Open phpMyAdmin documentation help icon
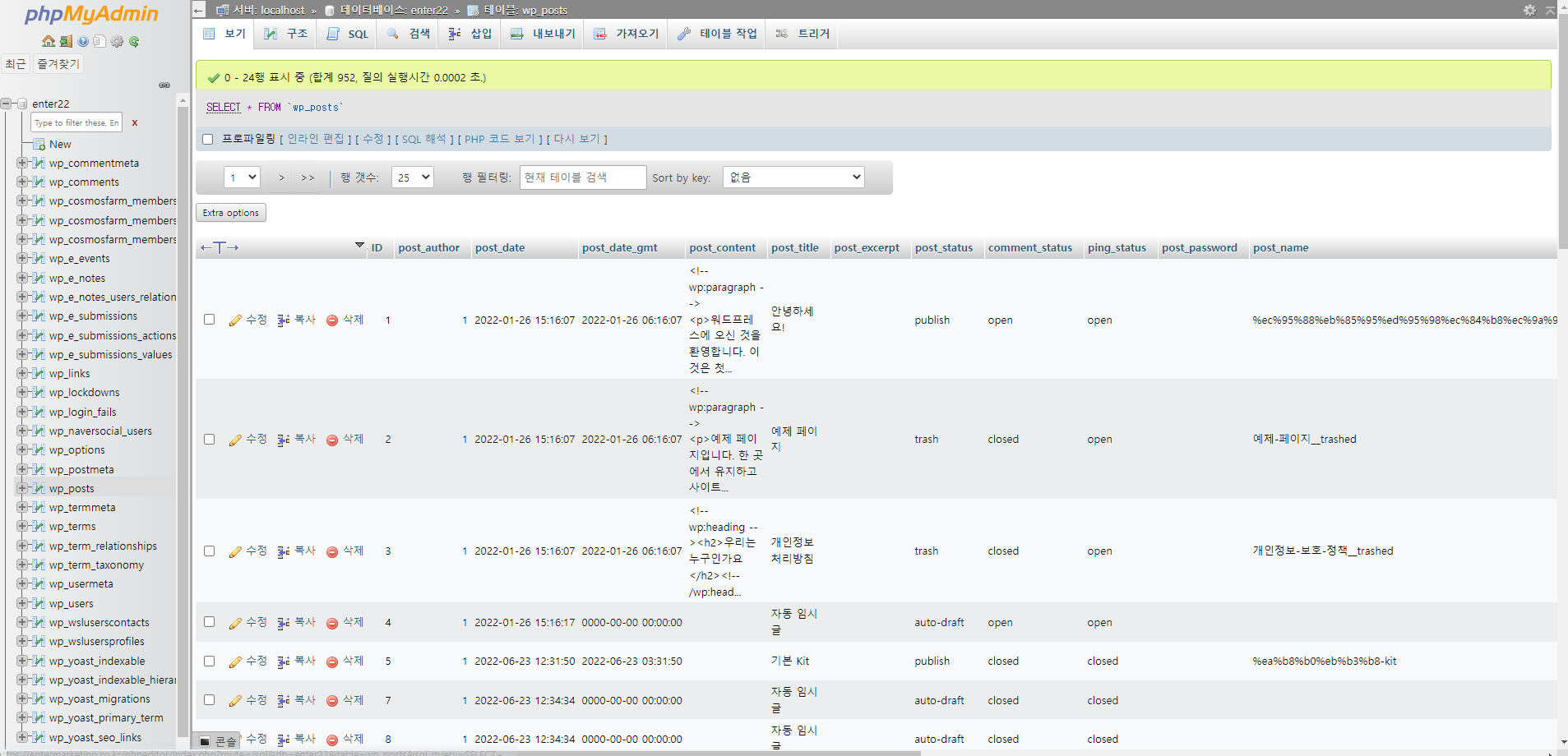Image resolution: width=1568 pixels, height=756 pixels. point(83,41)
